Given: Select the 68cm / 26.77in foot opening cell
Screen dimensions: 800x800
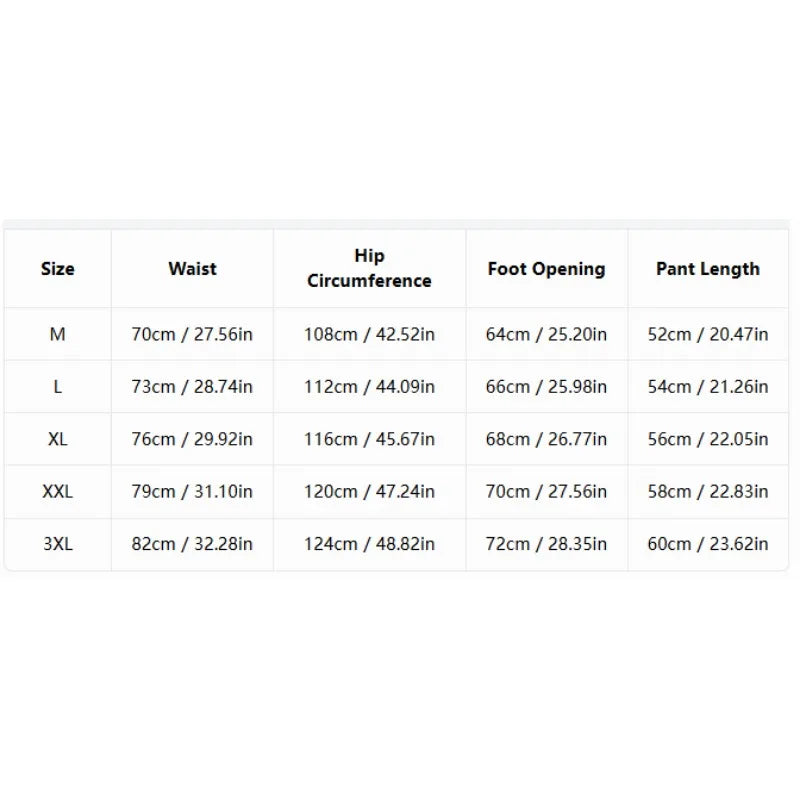Looking at the screenshot, I should click(546, 439).
